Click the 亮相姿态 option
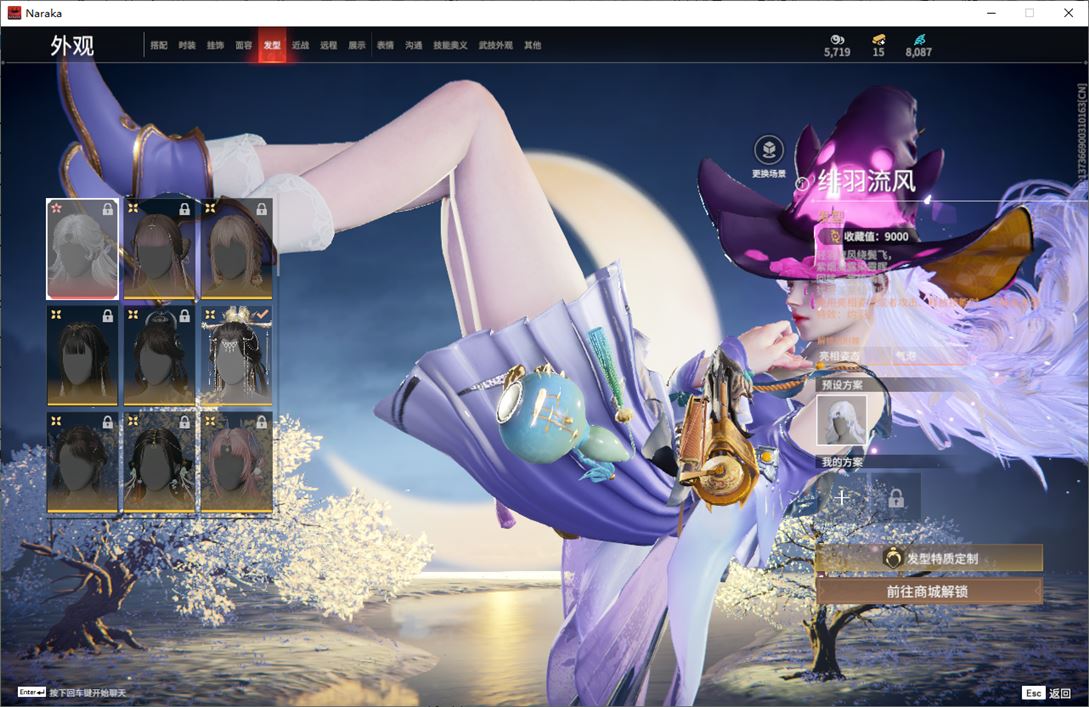Viewport: 1089px width, 707px height. click(839, 356)
